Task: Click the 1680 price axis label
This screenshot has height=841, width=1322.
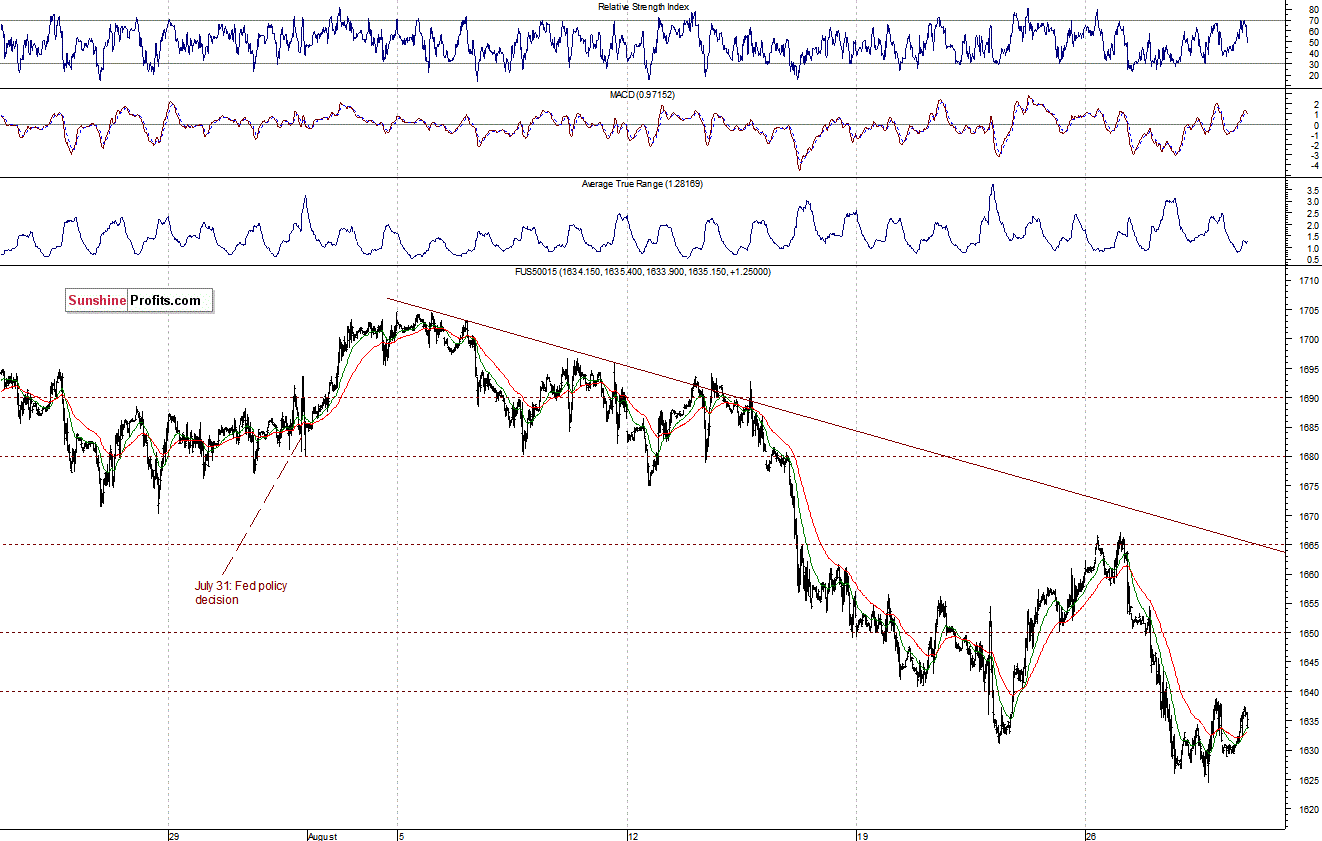Action: 1309,457
